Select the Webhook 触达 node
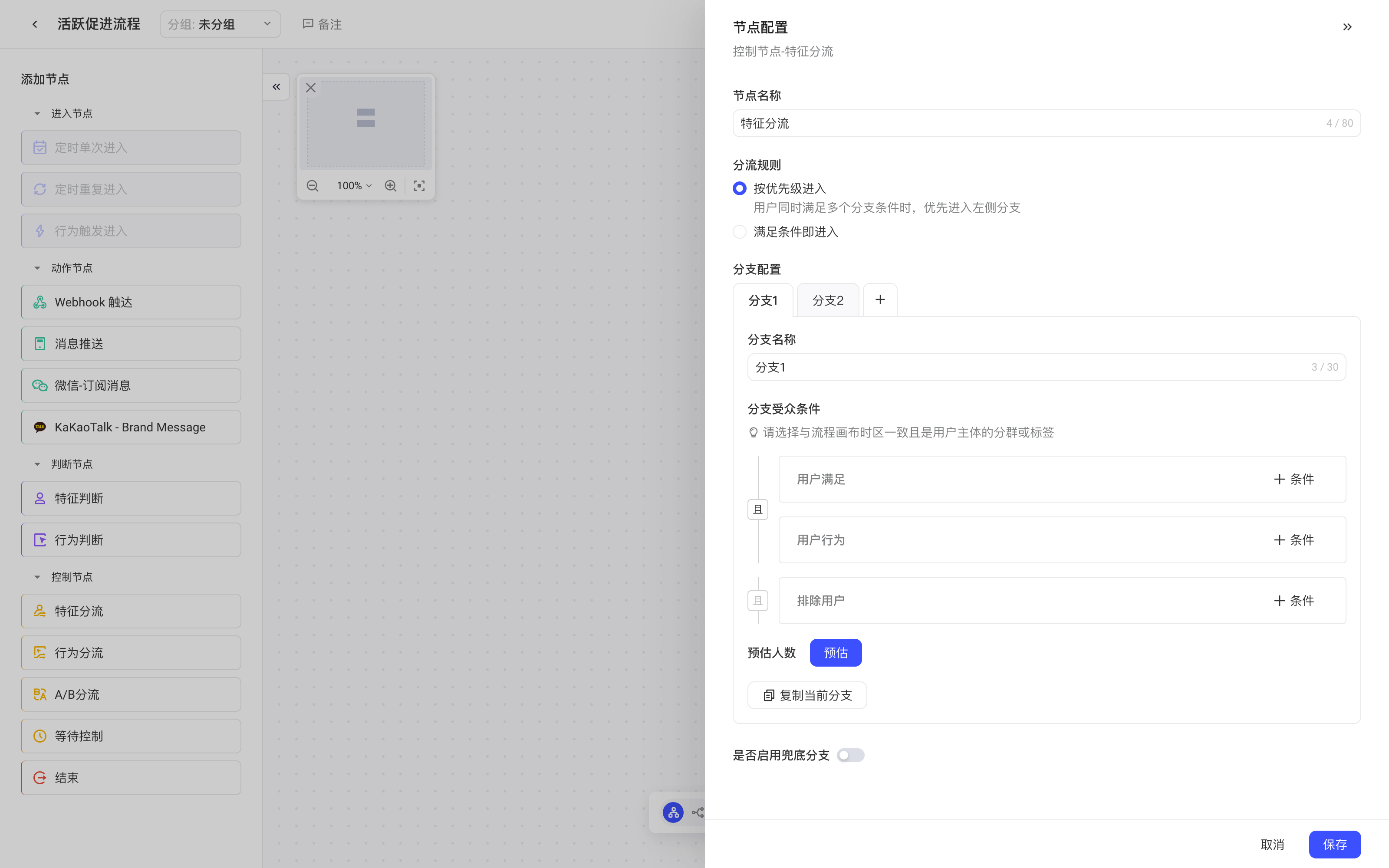This screenshot has height=868, width=1389. 131,302
